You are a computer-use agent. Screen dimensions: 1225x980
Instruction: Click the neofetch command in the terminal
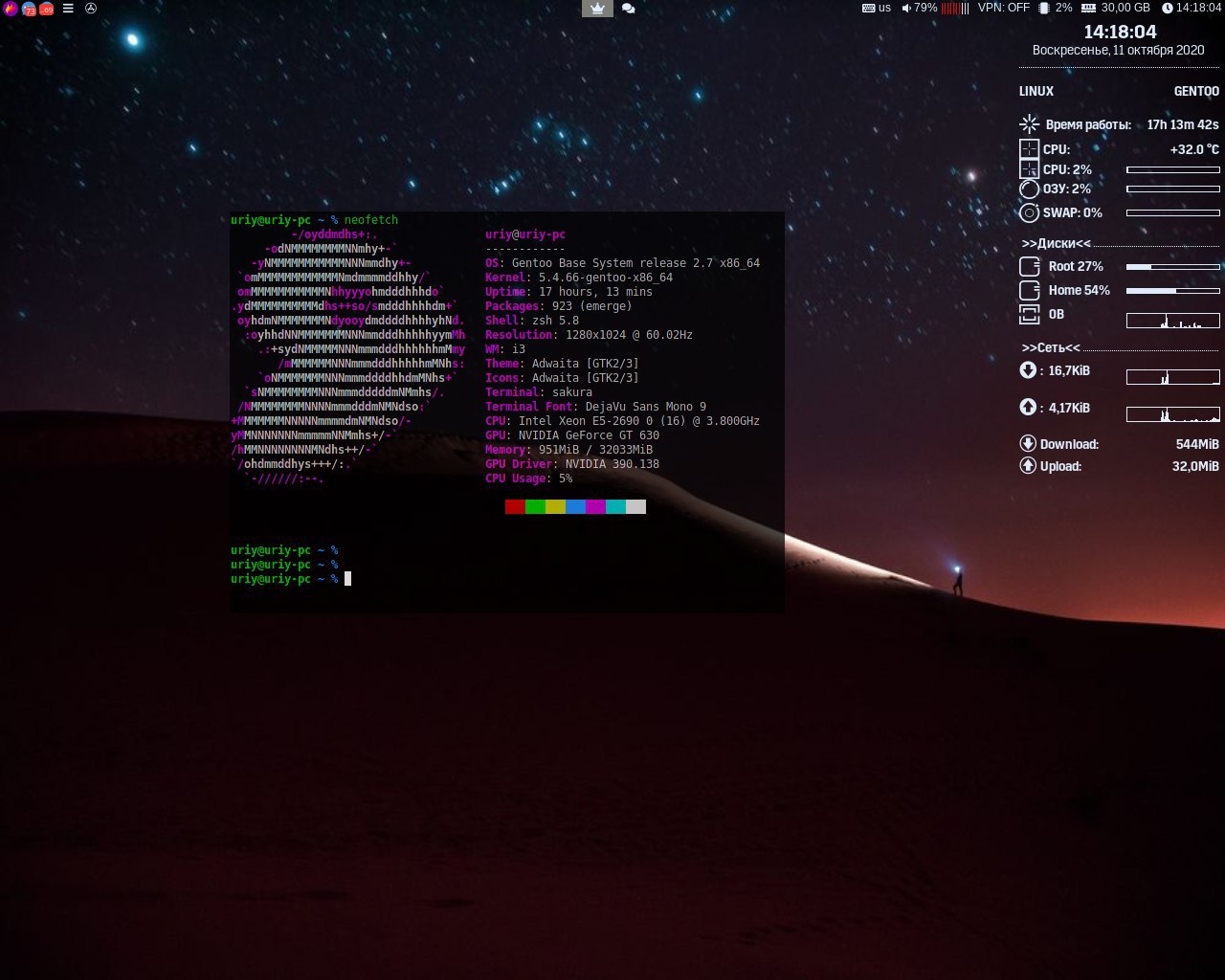click(371, 220)
